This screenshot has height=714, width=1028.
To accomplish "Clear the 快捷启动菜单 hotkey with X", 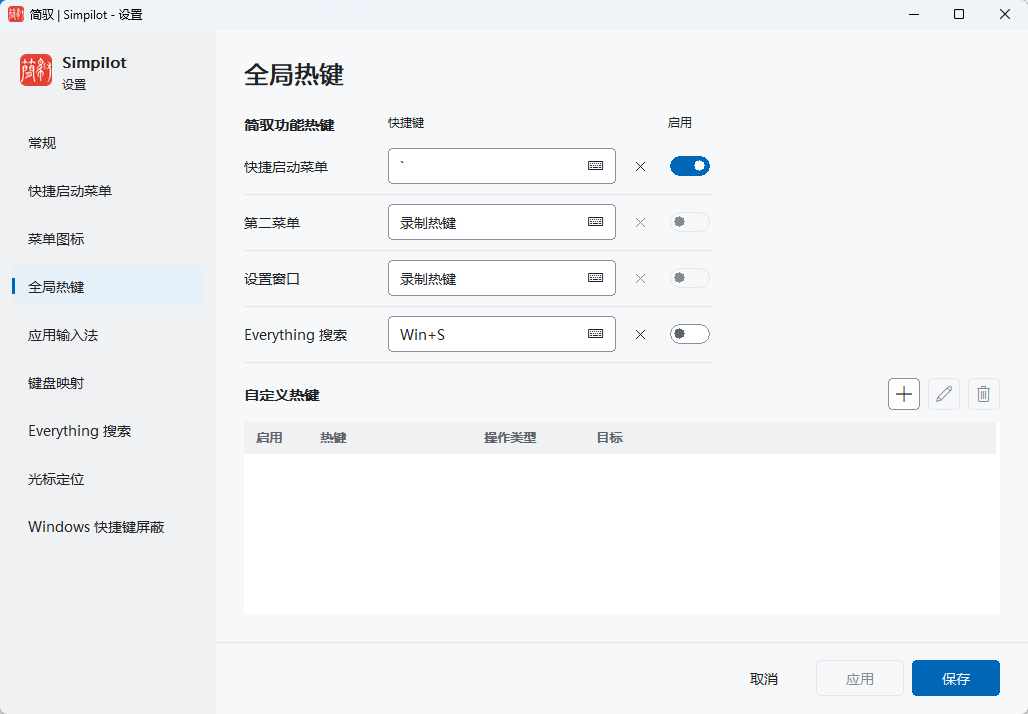I will pyautogui.click(x=641, y=167).
